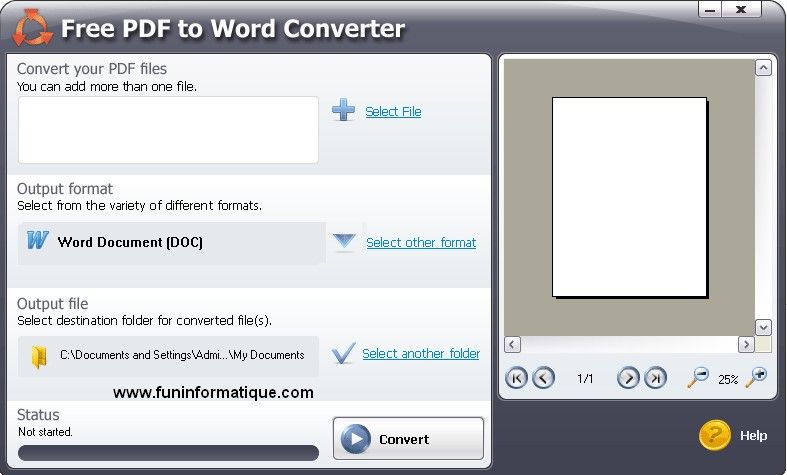Open the Select File link

pyautogui.click(x=393, y=111)
